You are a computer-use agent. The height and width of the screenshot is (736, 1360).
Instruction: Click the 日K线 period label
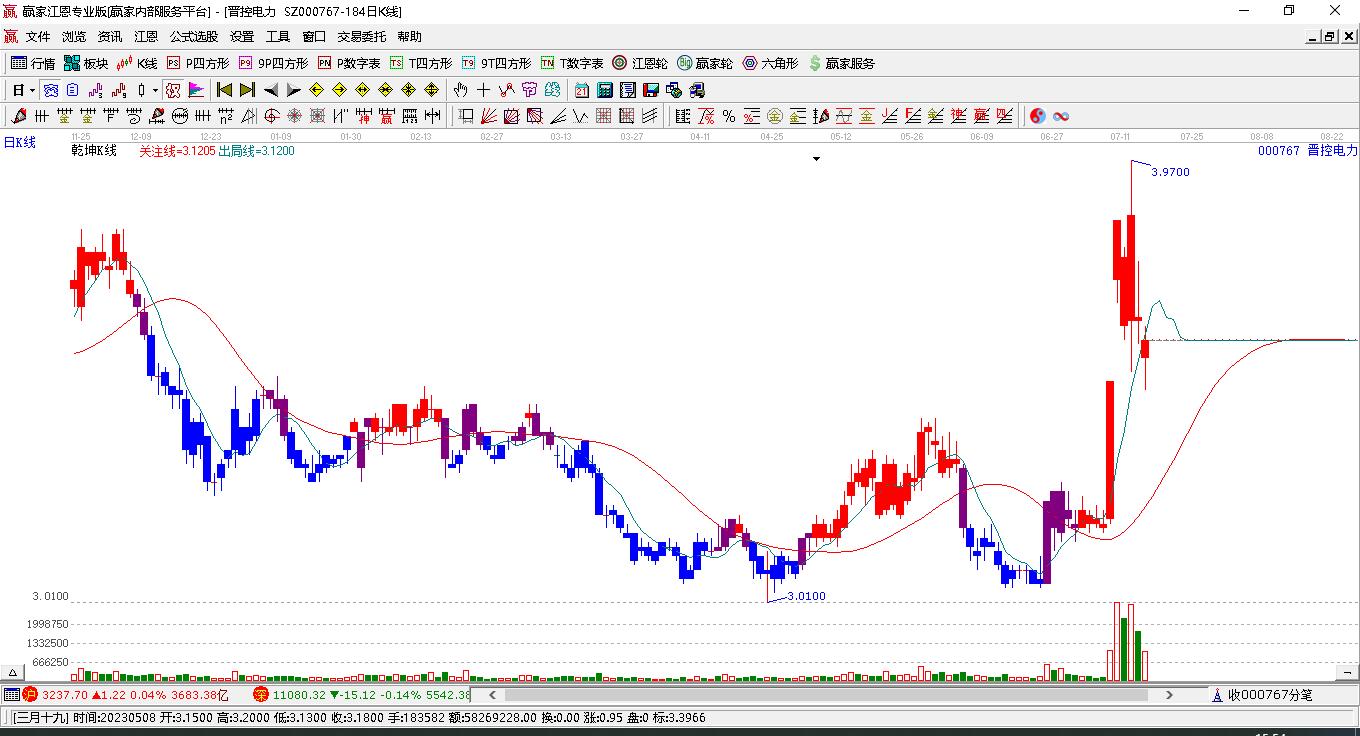[x=19, y=143]
